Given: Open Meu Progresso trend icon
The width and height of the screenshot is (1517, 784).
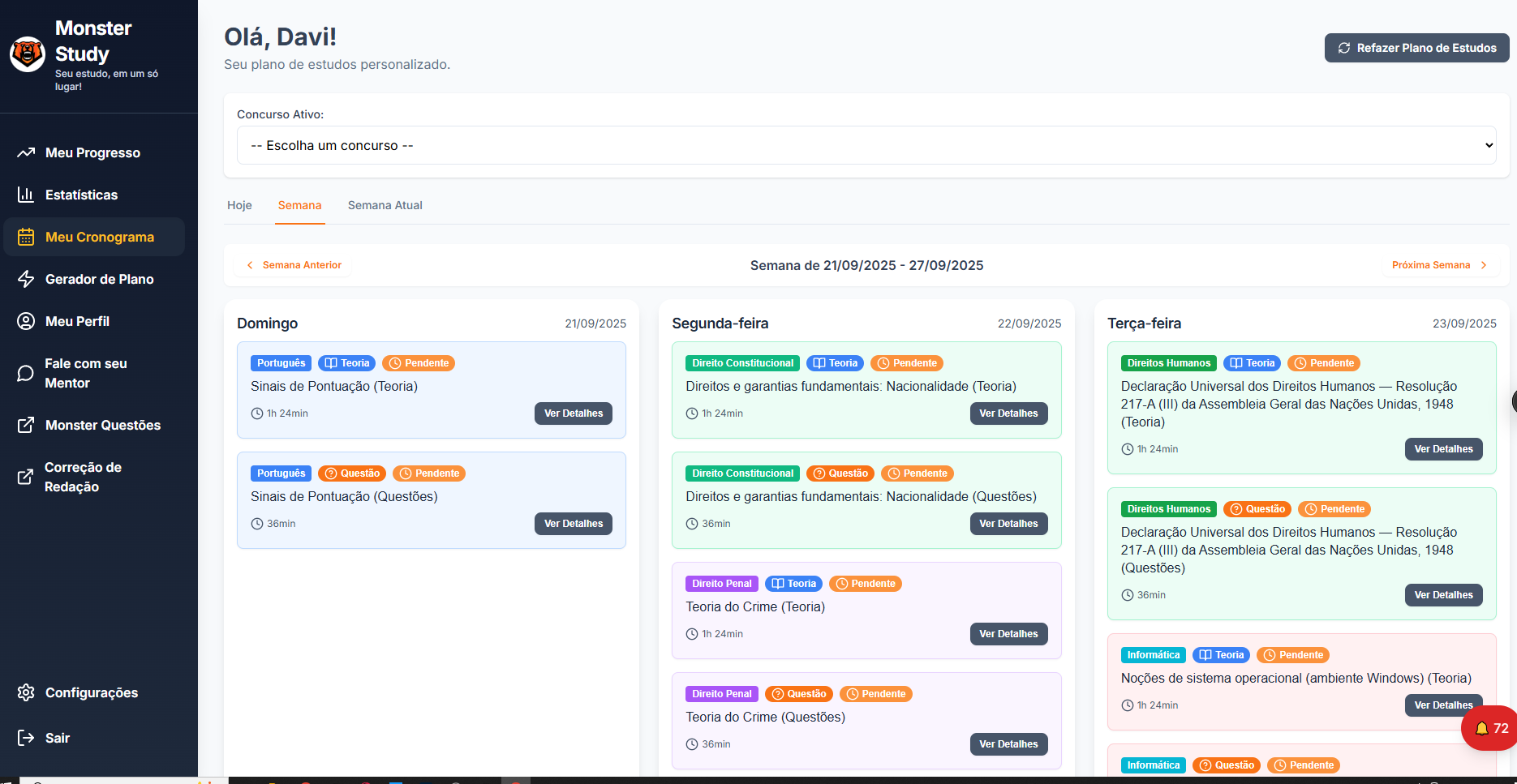Looking at the screenshot, I should [x=26, y=152].
